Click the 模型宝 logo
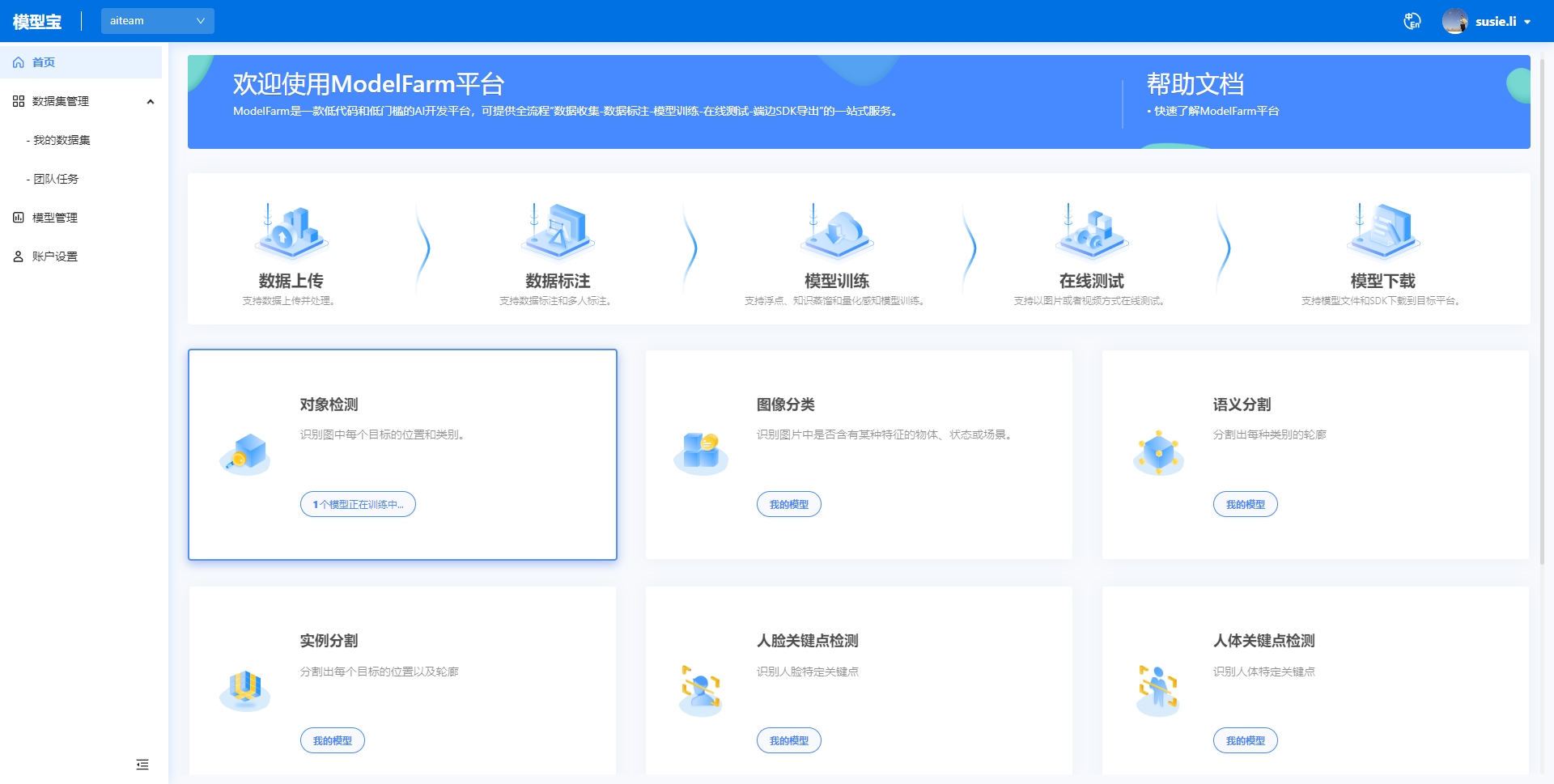This screenshot has height=784, width=1554. [x=36, y=21]
